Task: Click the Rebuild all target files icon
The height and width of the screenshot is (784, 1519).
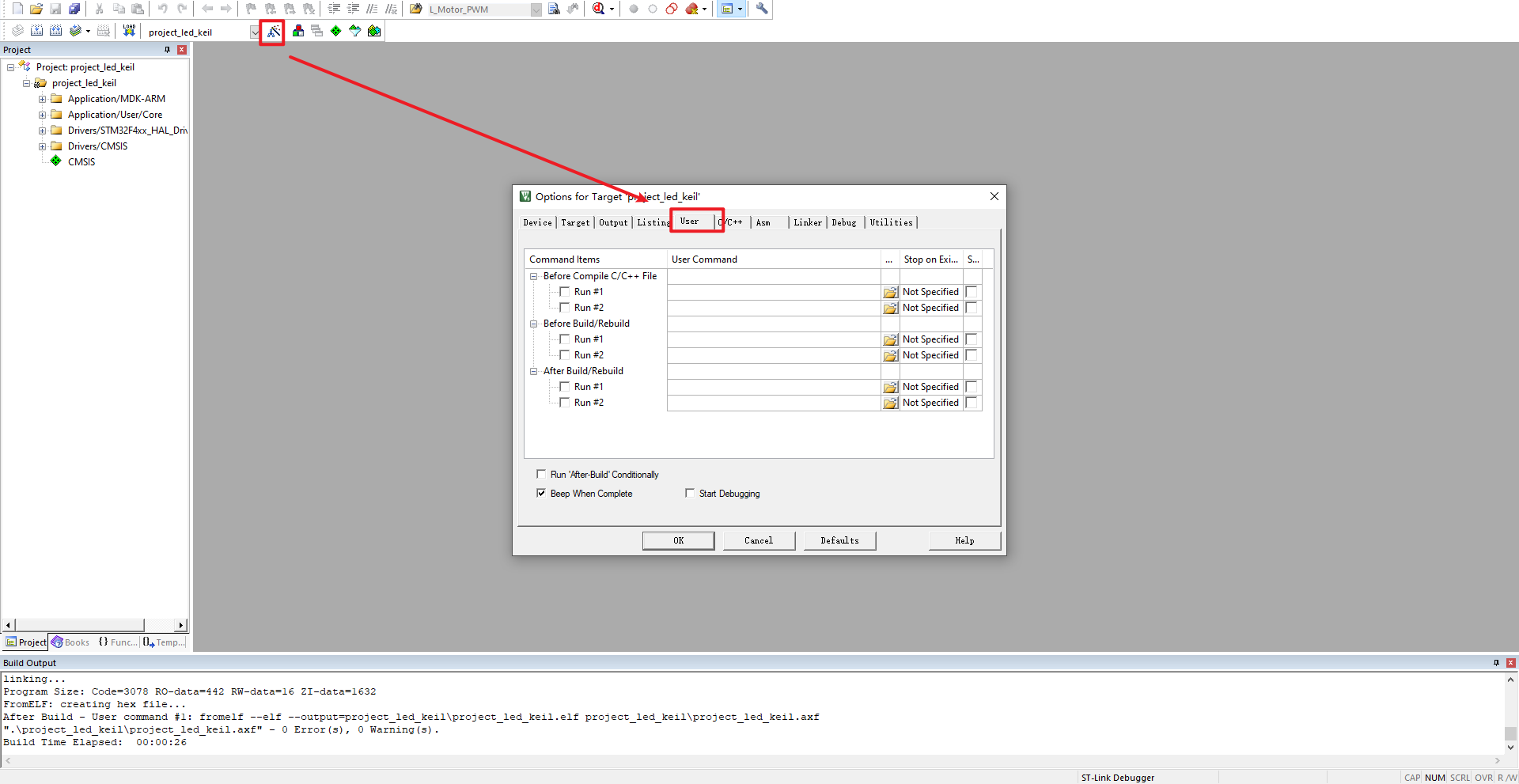Action: click(56, 31)
